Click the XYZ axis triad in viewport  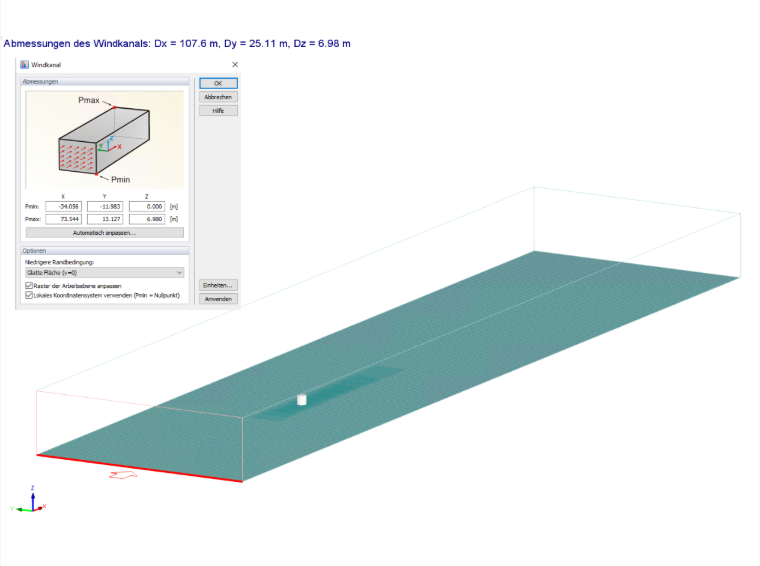click(x=29, y=500)
